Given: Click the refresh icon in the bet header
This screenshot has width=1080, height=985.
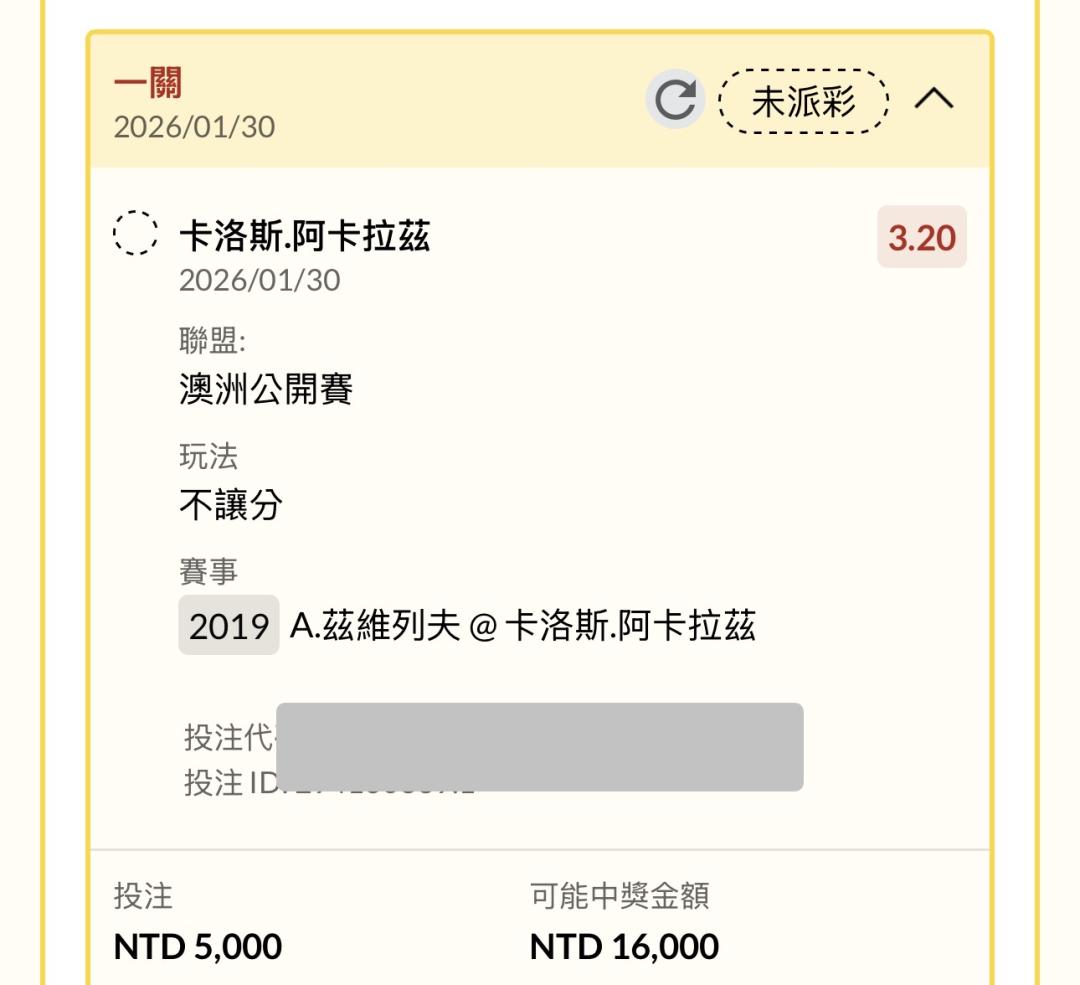Looking at the screenshot, I should click(675, 99).
